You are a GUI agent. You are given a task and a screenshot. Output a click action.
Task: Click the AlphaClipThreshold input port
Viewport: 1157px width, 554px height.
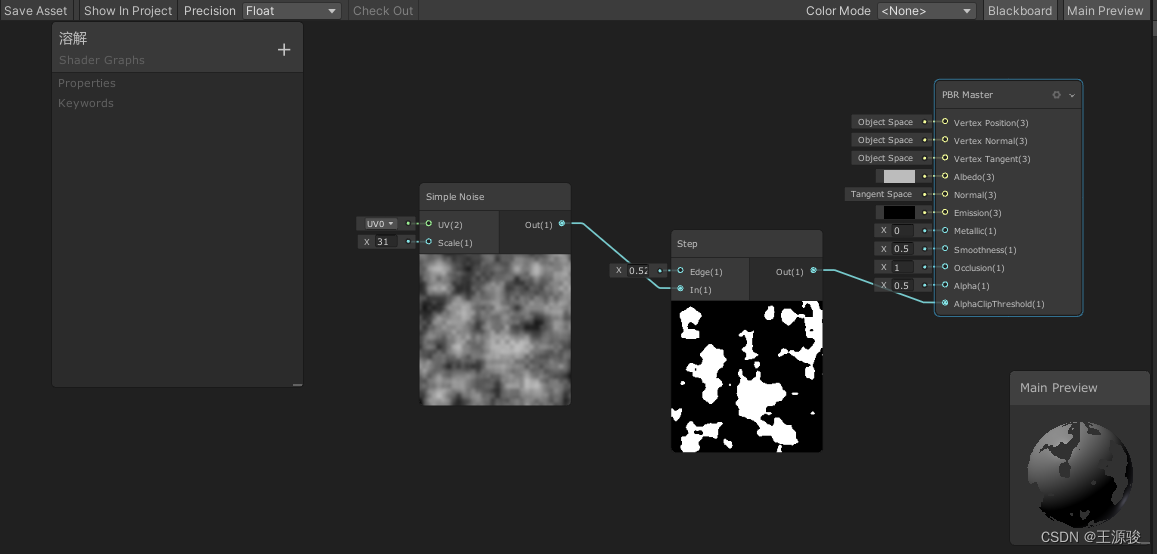pos(945,303)
